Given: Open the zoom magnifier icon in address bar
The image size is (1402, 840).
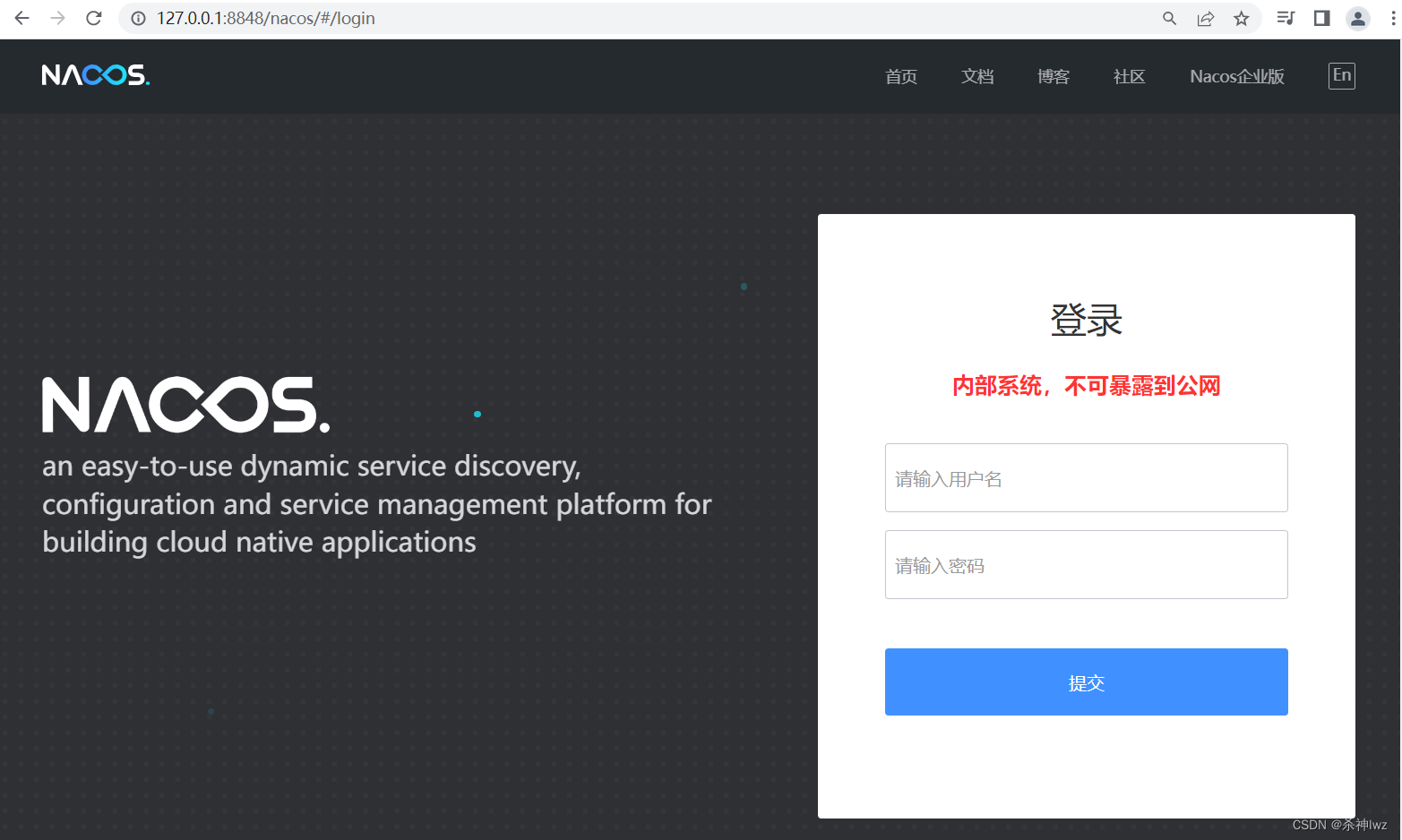Looking at the screenshot, I should 1169,18.
